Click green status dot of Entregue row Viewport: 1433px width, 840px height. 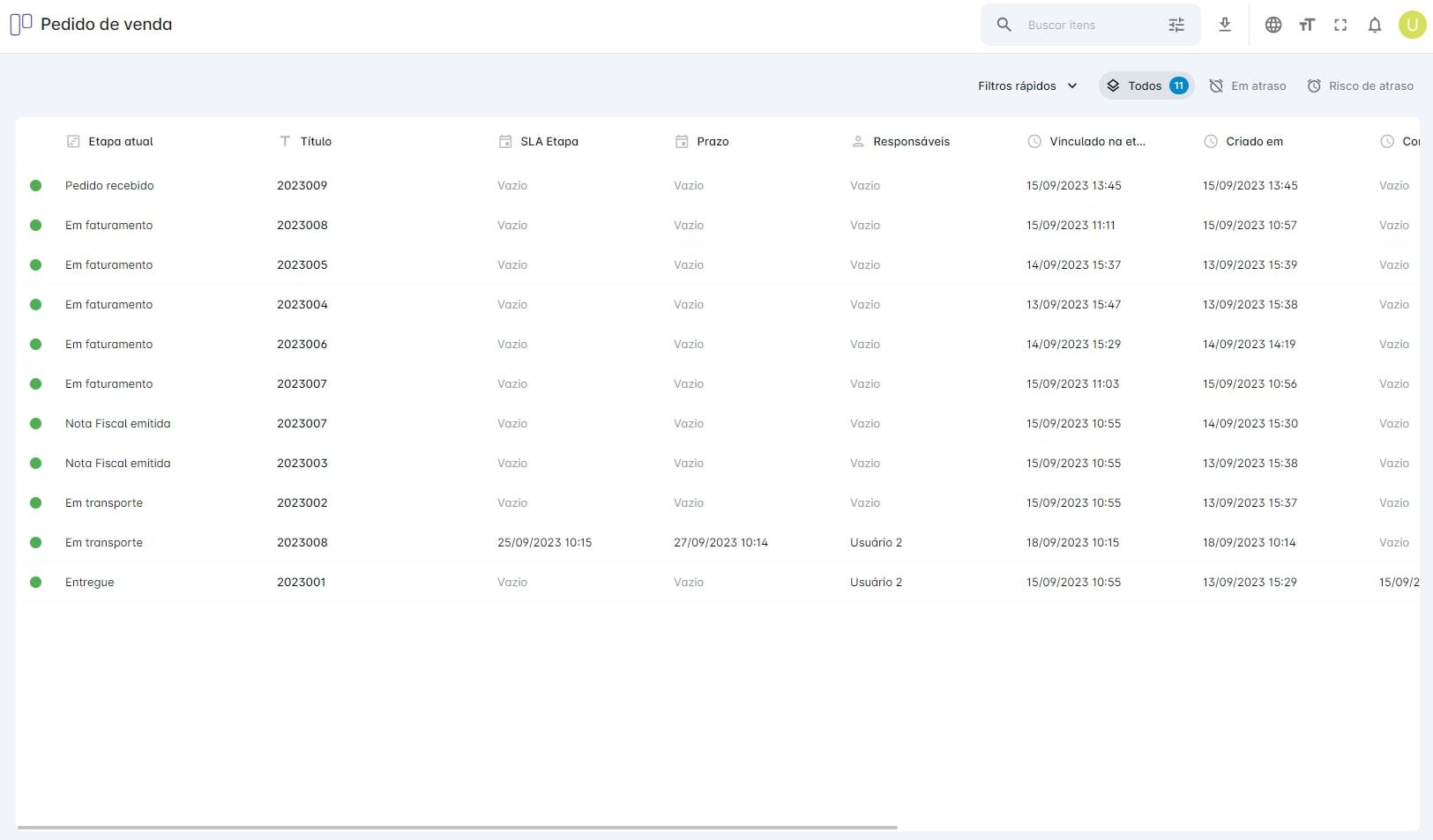tap(36, 582)
